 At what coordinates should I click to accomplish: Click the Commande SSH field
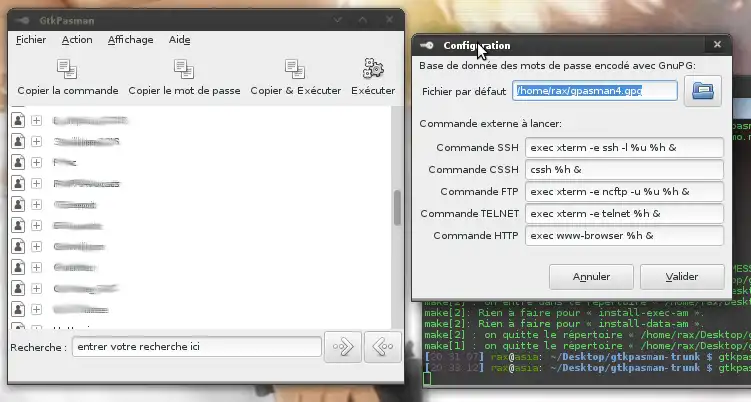point(624,148)
